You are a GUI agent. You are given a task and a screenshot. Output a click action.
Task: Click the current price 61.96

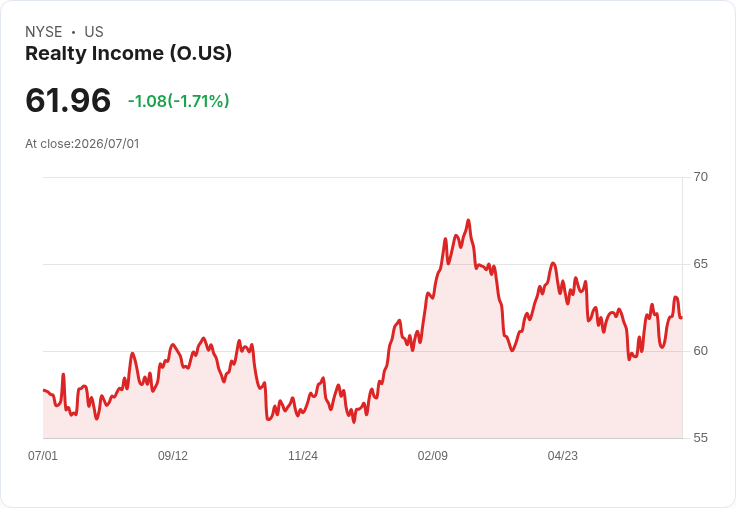point(68,100)
